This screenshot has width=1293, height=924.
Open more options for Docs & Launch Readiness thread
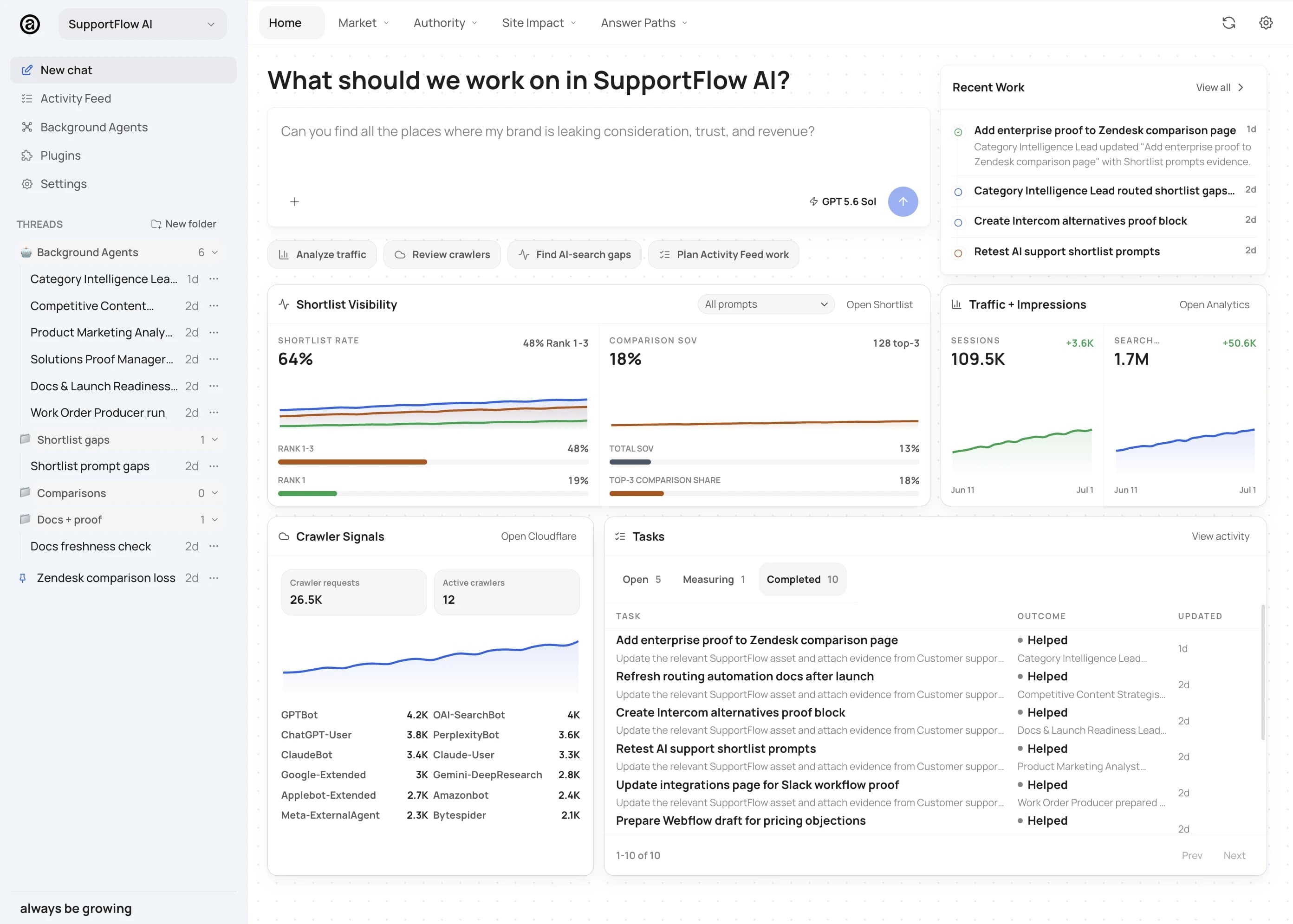214,386
